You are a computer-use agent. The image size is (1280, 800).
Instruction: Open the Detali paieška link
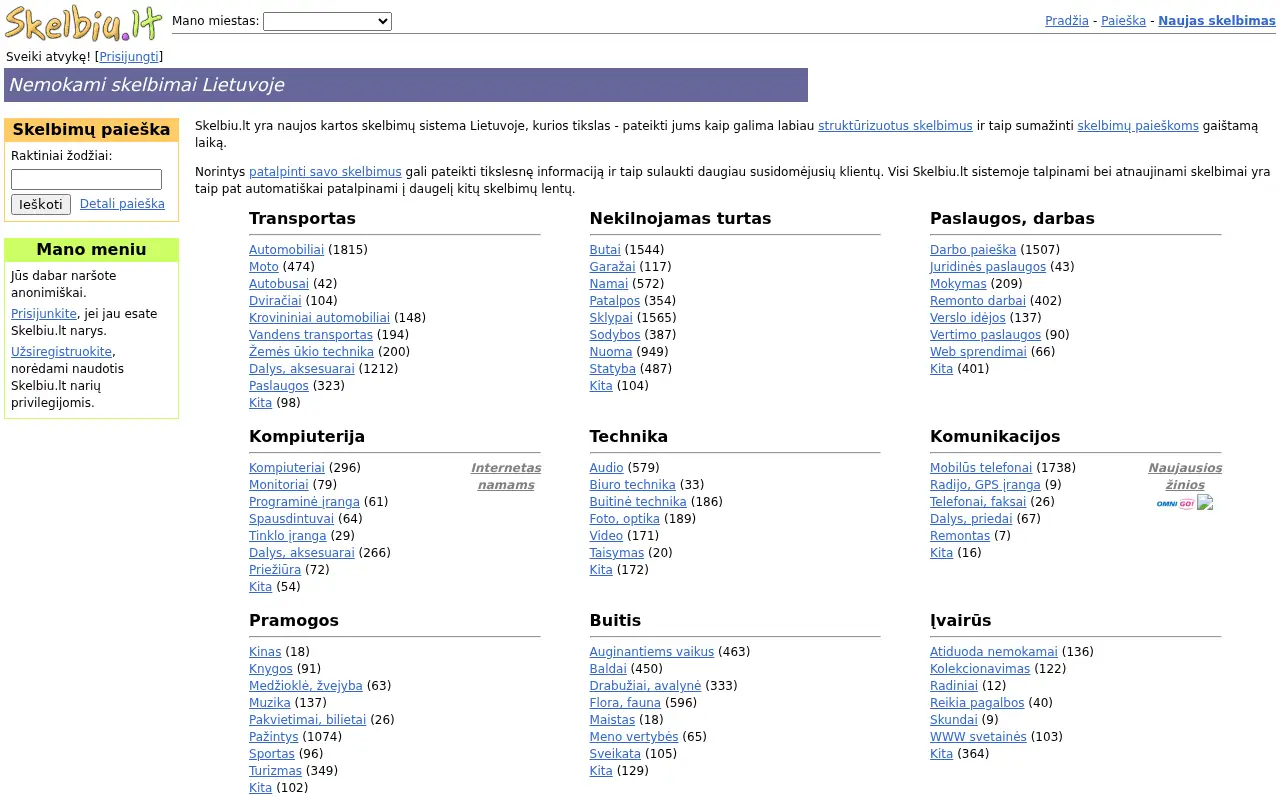pyautogui.click(x=122, y=204)
